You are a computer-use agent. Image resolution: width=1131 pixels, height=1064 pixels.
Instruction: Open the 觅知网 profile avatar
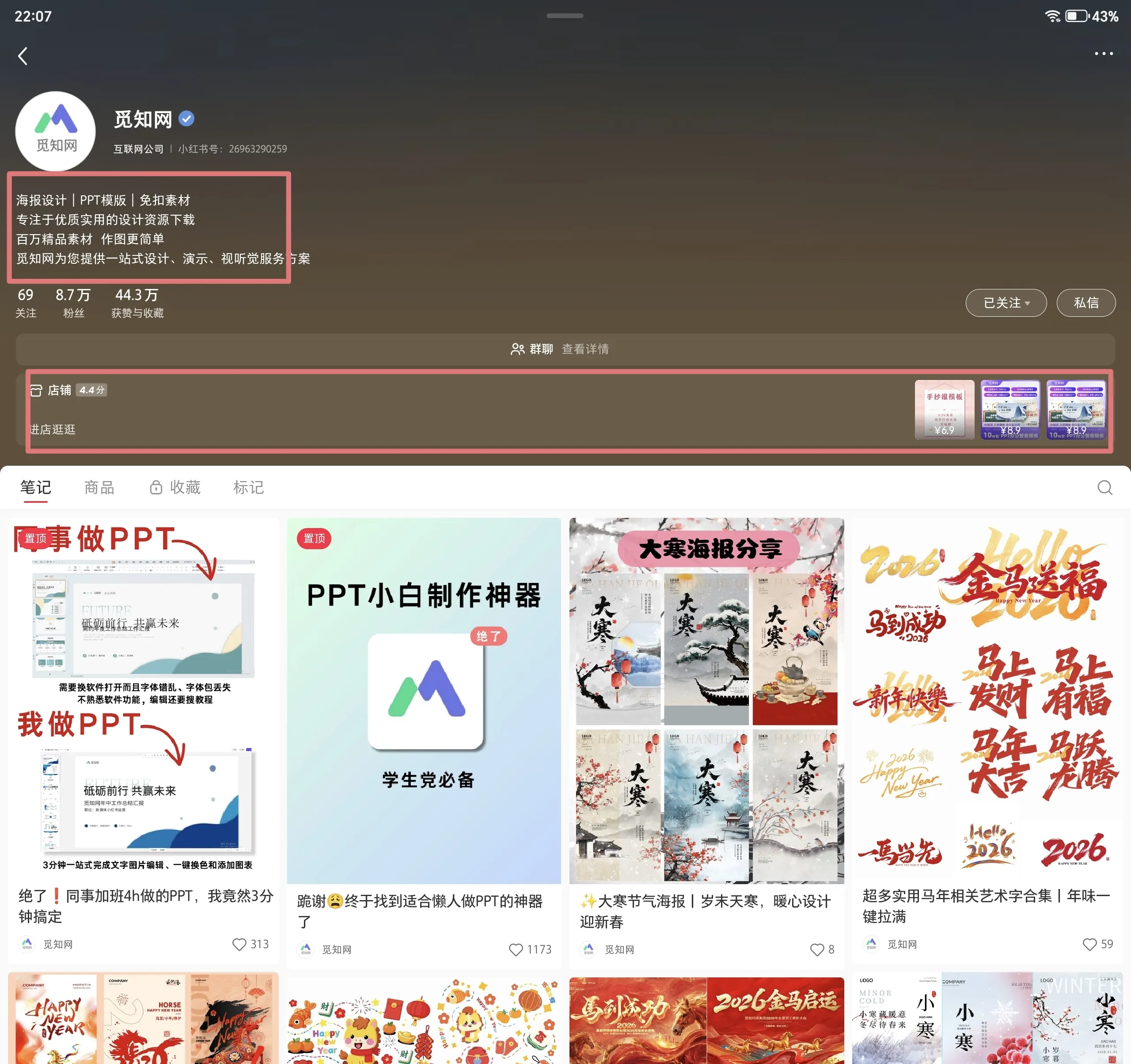pos(55,131)
